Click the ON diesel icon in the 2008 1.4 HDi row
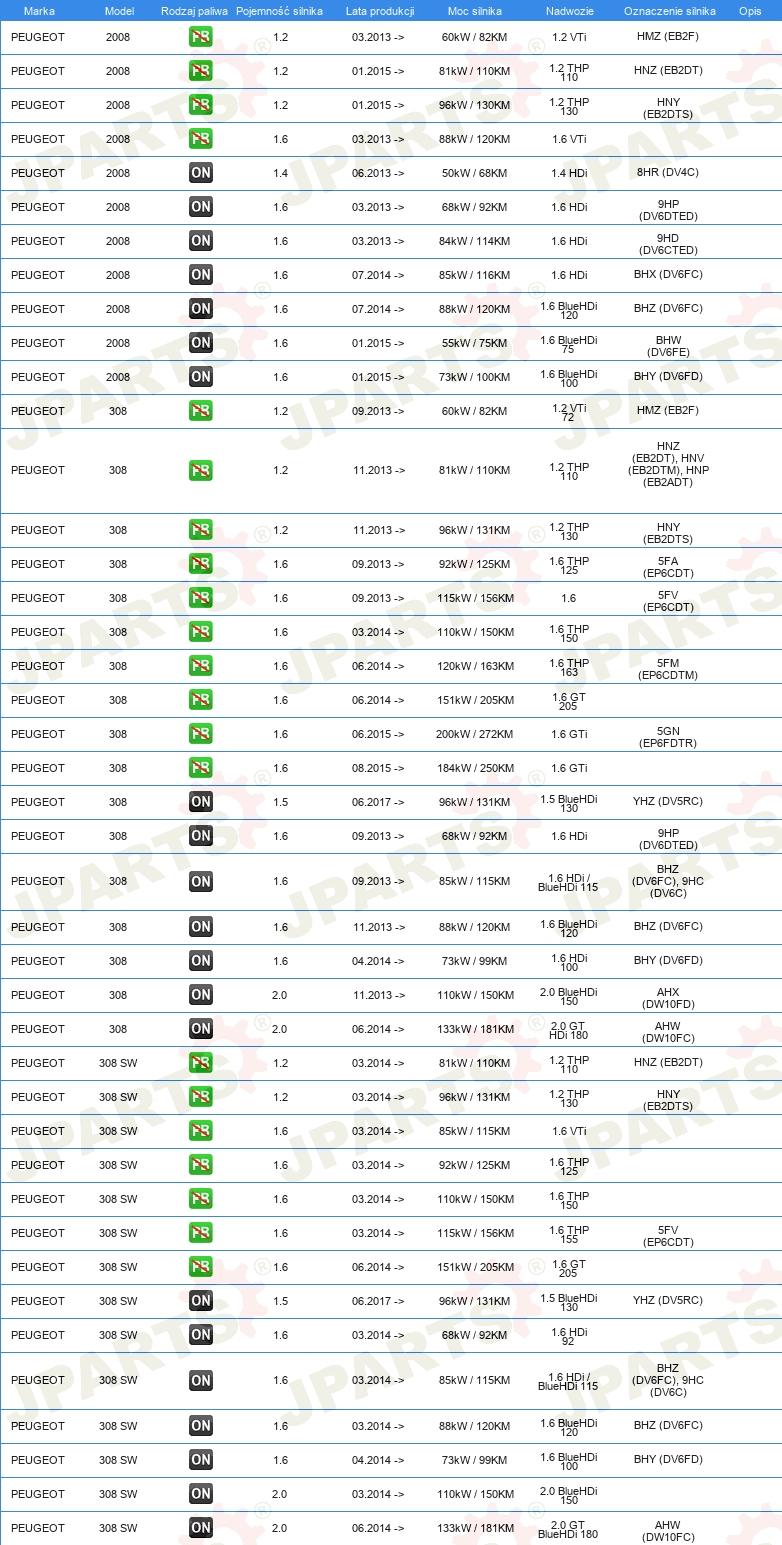This screenshot has width=782, height=1545. click(x=201, y=173)
